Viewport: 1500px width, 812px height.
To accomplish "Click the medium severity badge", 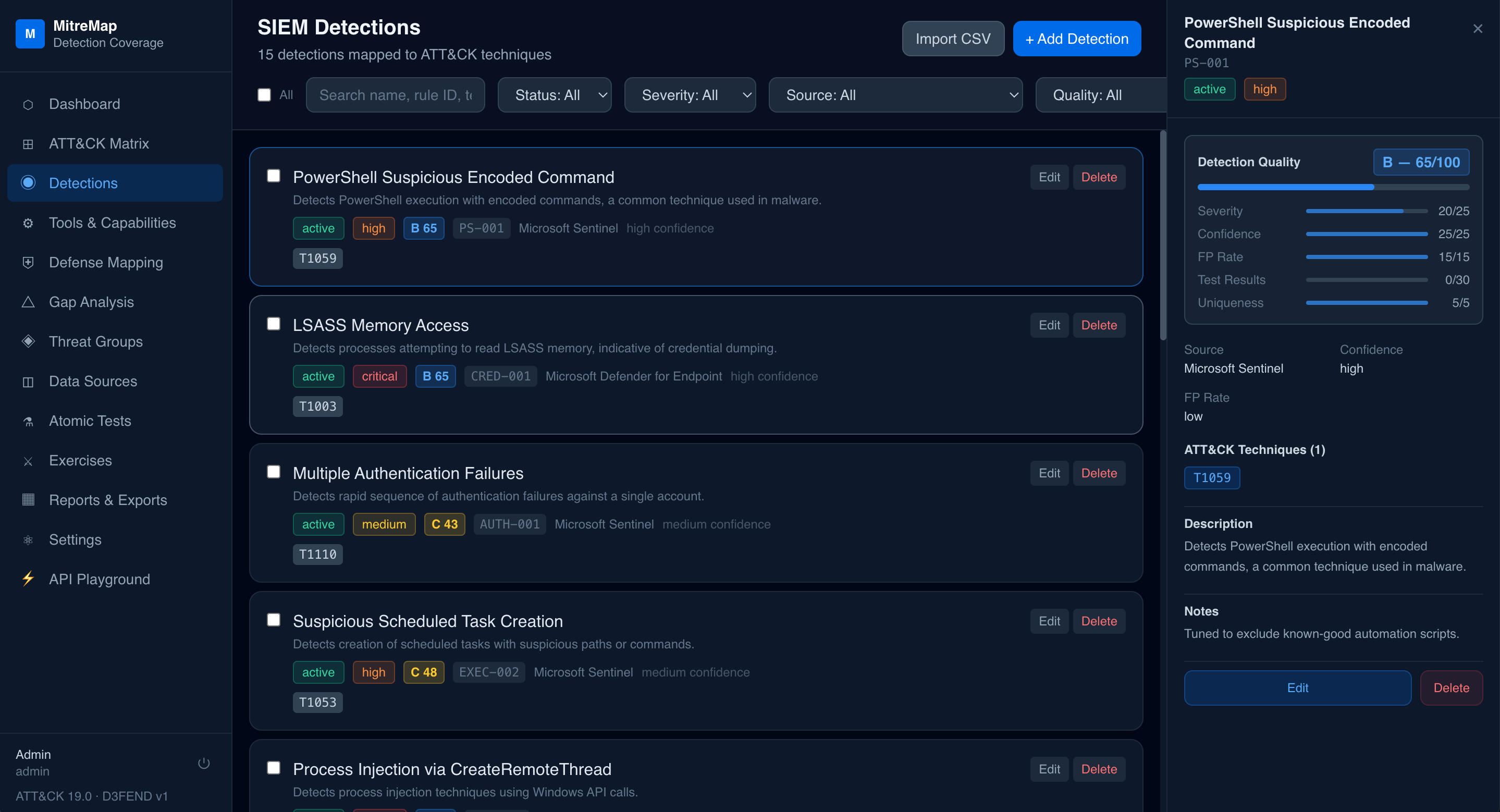I will (x=384, y=524).
